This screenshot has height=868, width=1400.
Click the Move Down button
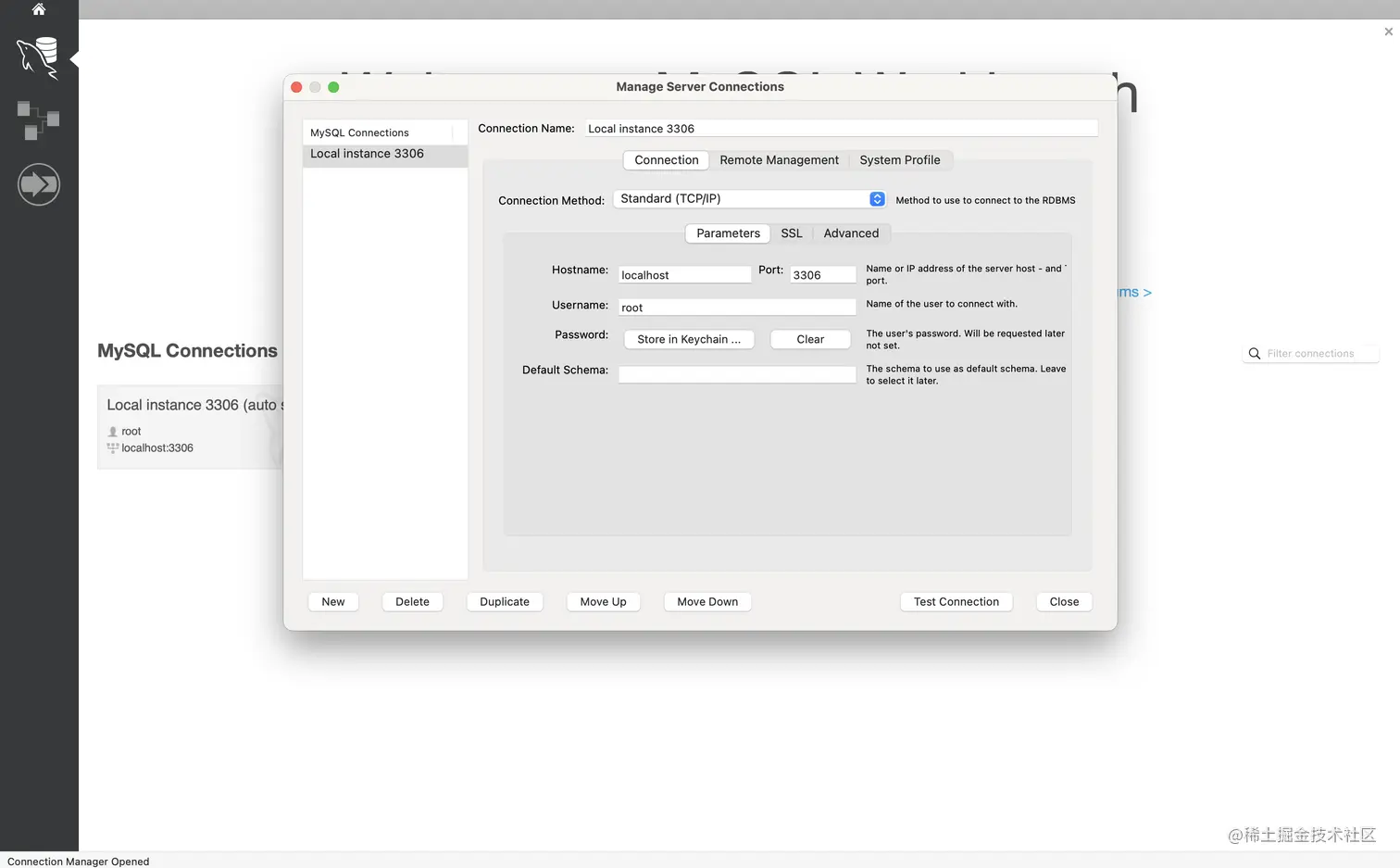(707, 602)
